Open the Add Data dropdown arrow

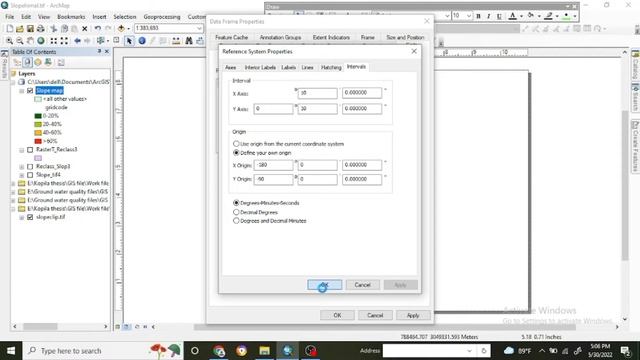(129, 29)
